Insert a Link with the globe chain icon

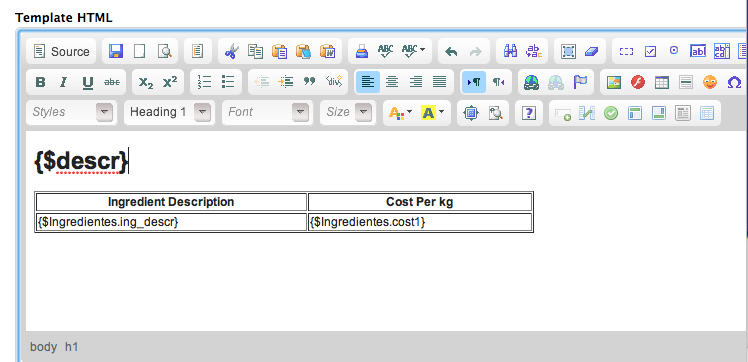pyautogui.click(x=531, y=82)
